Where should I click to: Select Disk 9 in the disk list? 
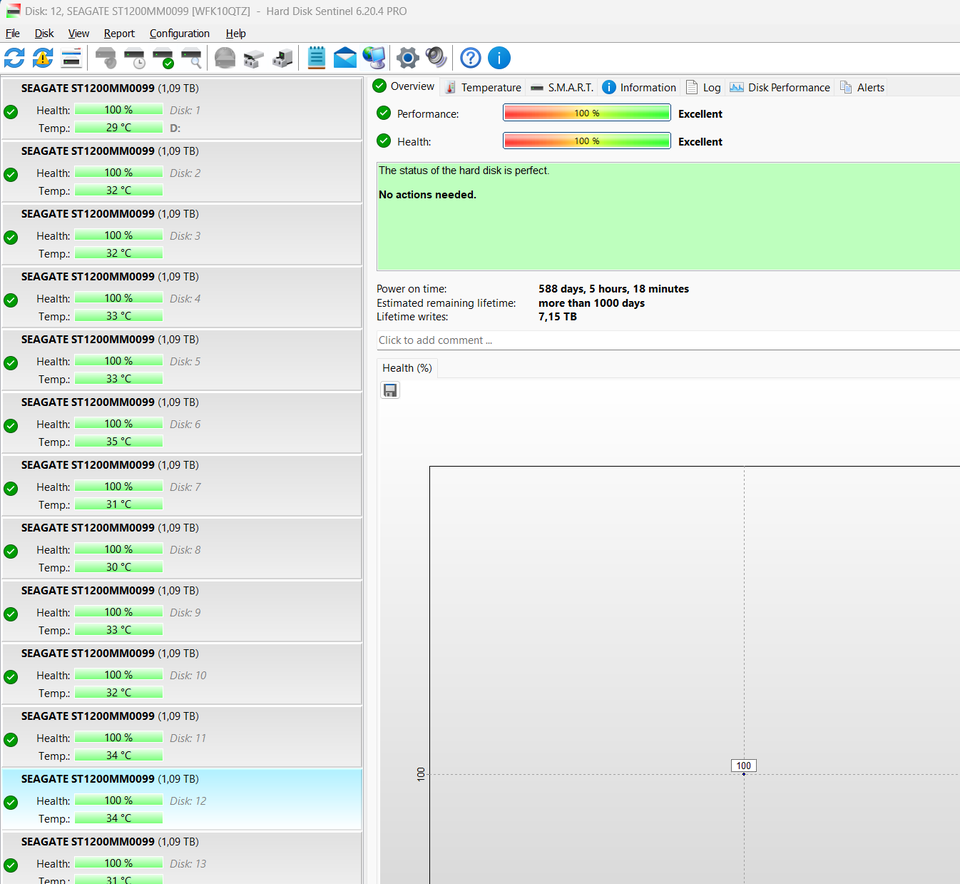[x=182, y=612]
